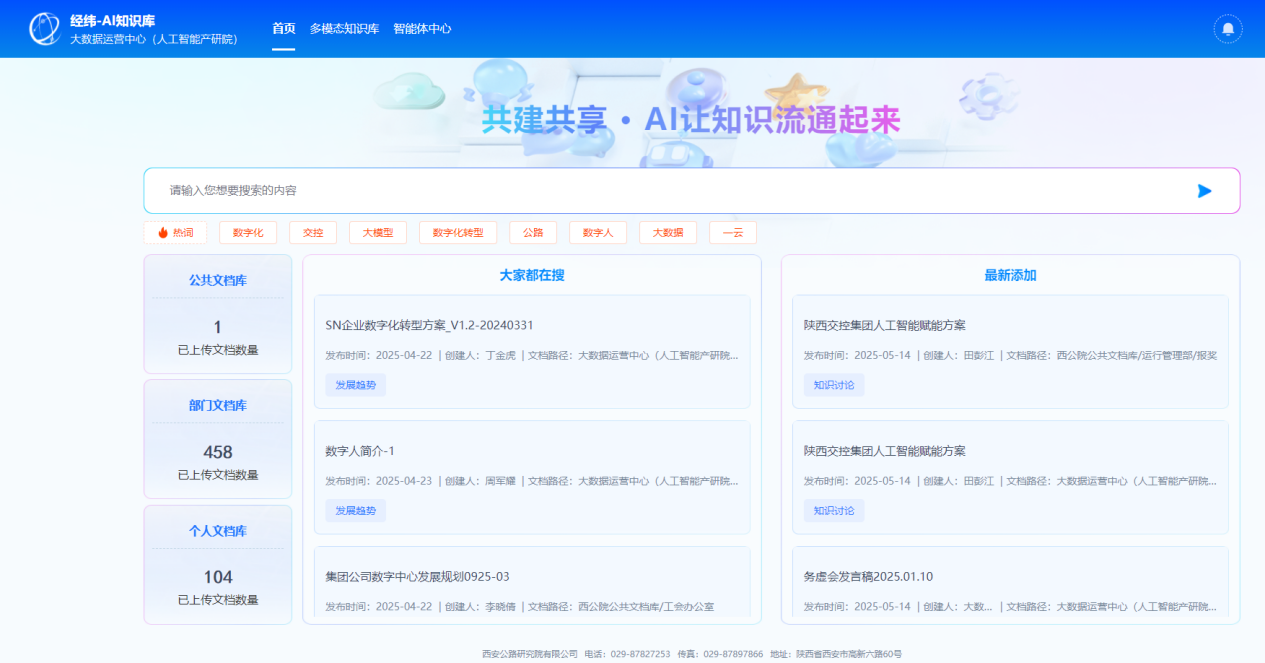Select the 交控 hot word tag
The width and height of the screenshot is (1265, 663).
point(313,233)
